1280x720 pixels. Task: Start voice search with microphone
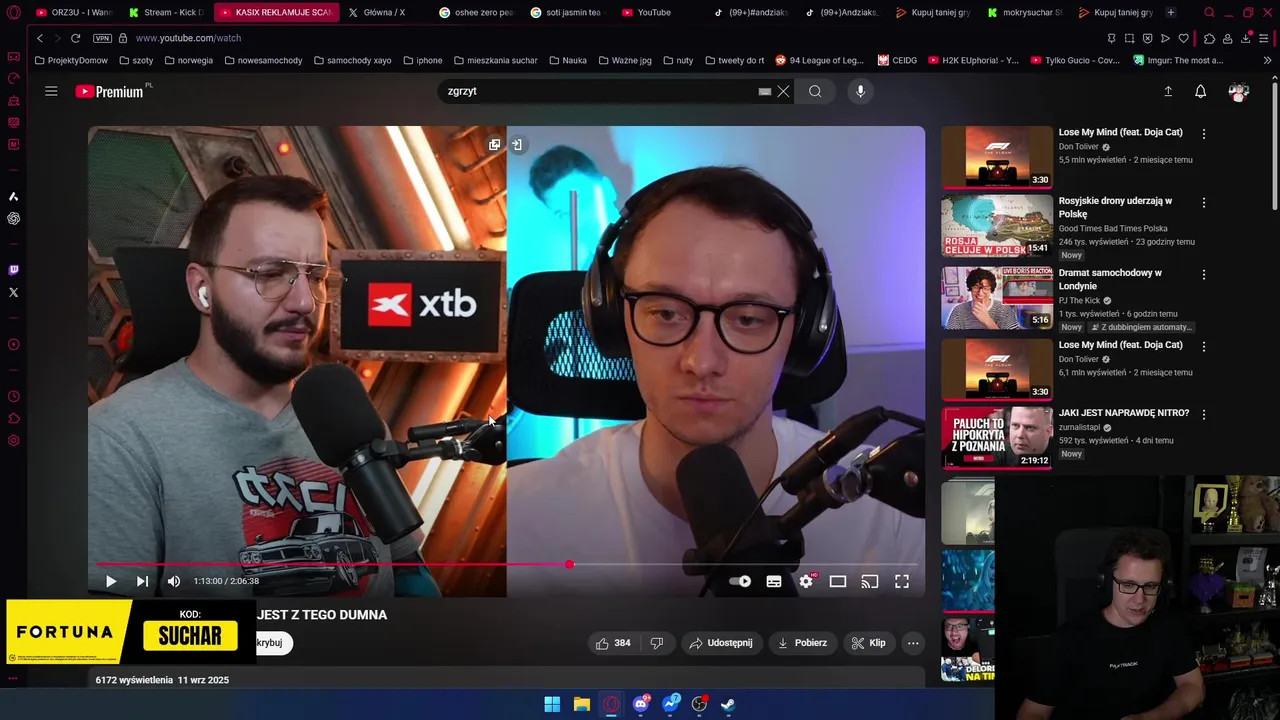860,91
